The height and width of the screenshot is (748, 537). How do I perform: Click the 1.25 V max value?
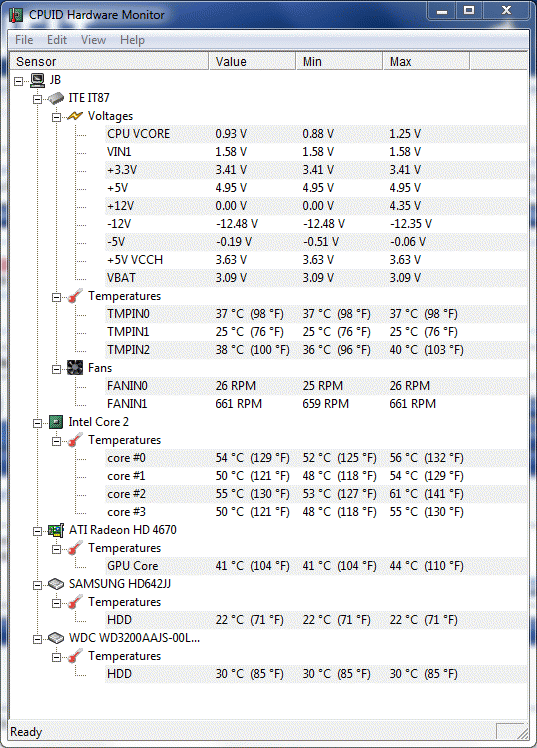coord(405,134)
